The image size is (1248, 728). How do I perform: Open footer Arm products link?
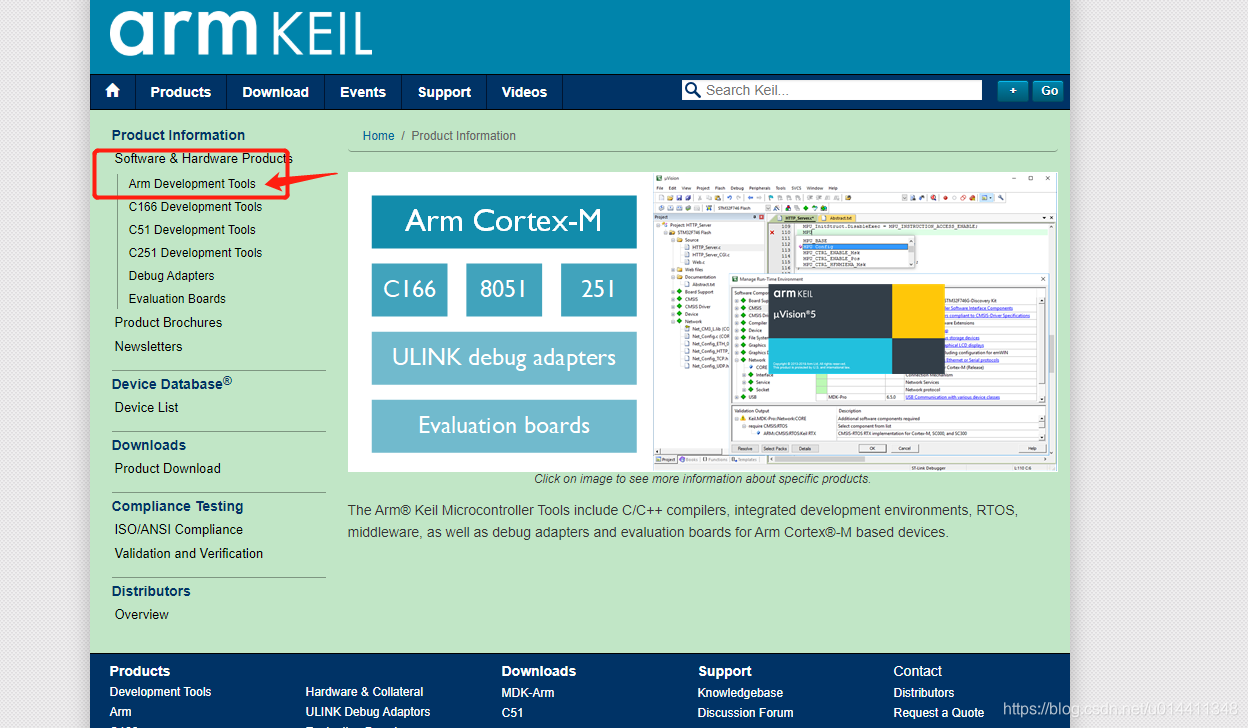coord(120,712)
